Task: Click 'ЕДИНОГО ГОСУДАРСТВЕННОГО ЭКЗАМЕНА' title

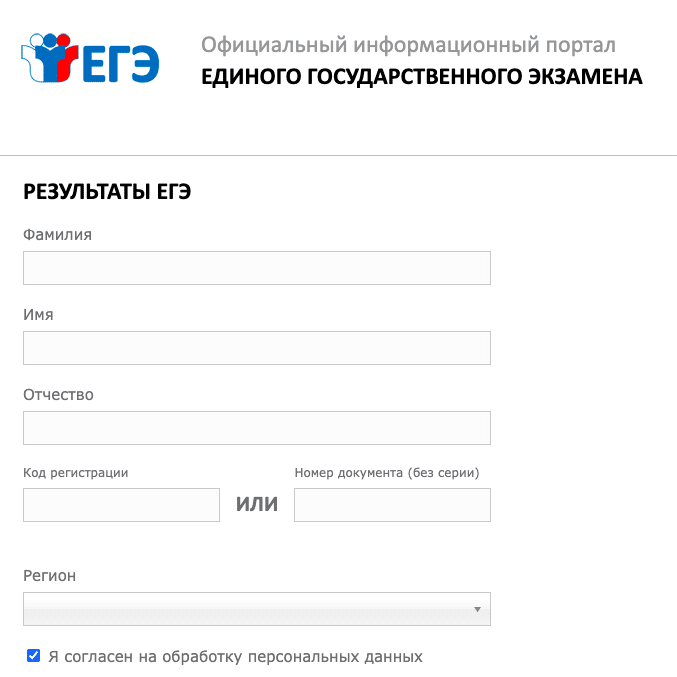Action: (422, 77)
